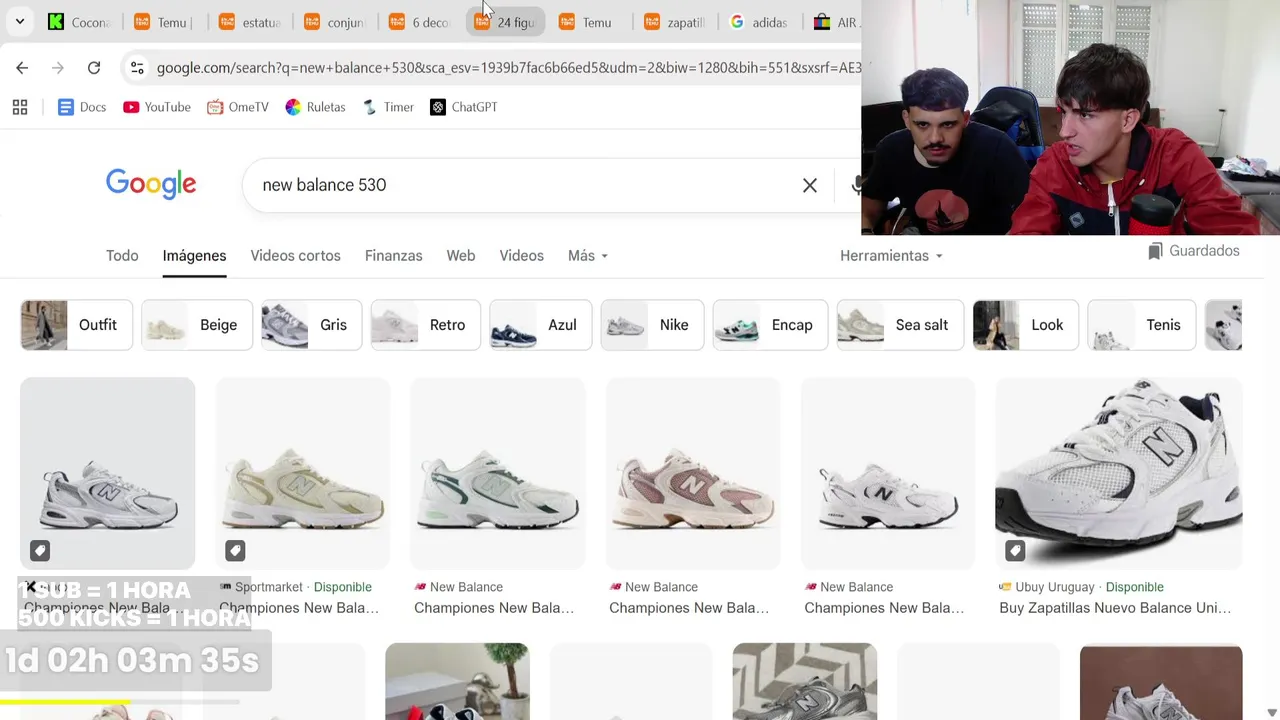Open the green-accent New Balance shoe image
The width and height of the screenshot is (1280, 720).
click(x=498, y=473)
